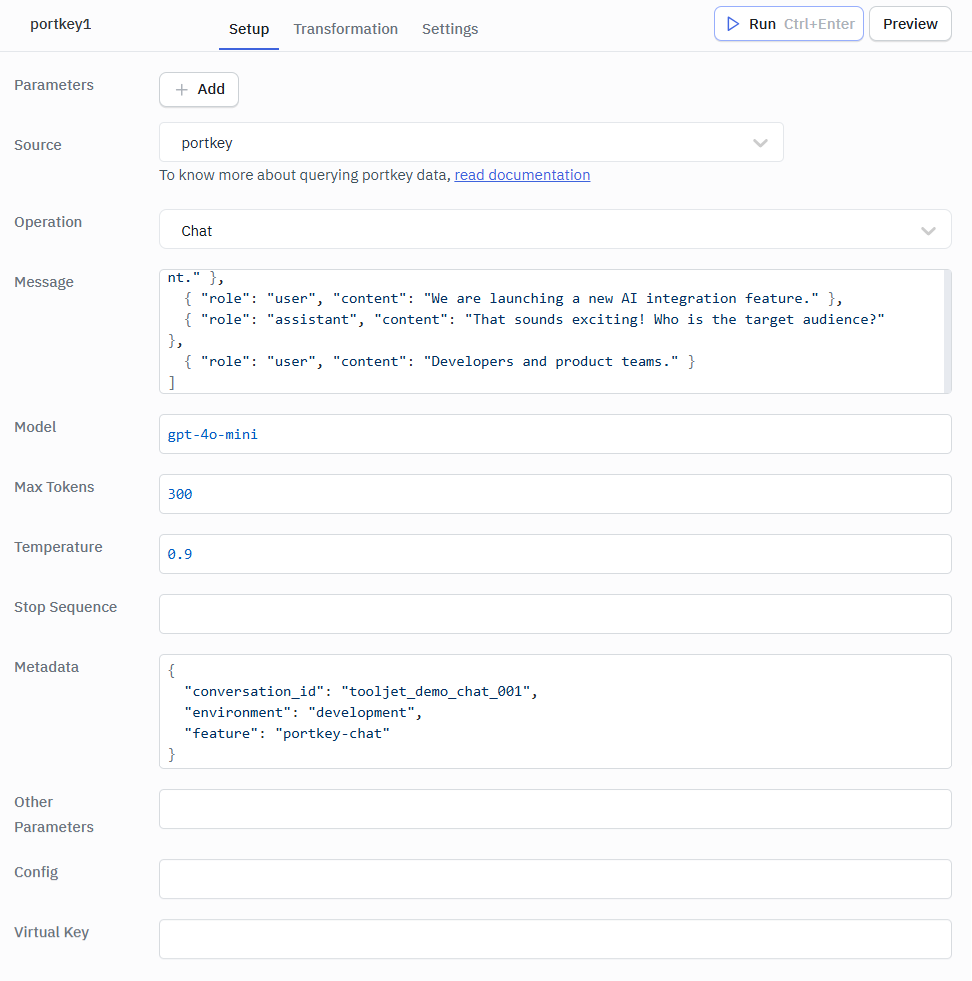Open the Source dropdown chevron
The height and width of the screenshot is (981, 972).
click(x=760, y=143)
